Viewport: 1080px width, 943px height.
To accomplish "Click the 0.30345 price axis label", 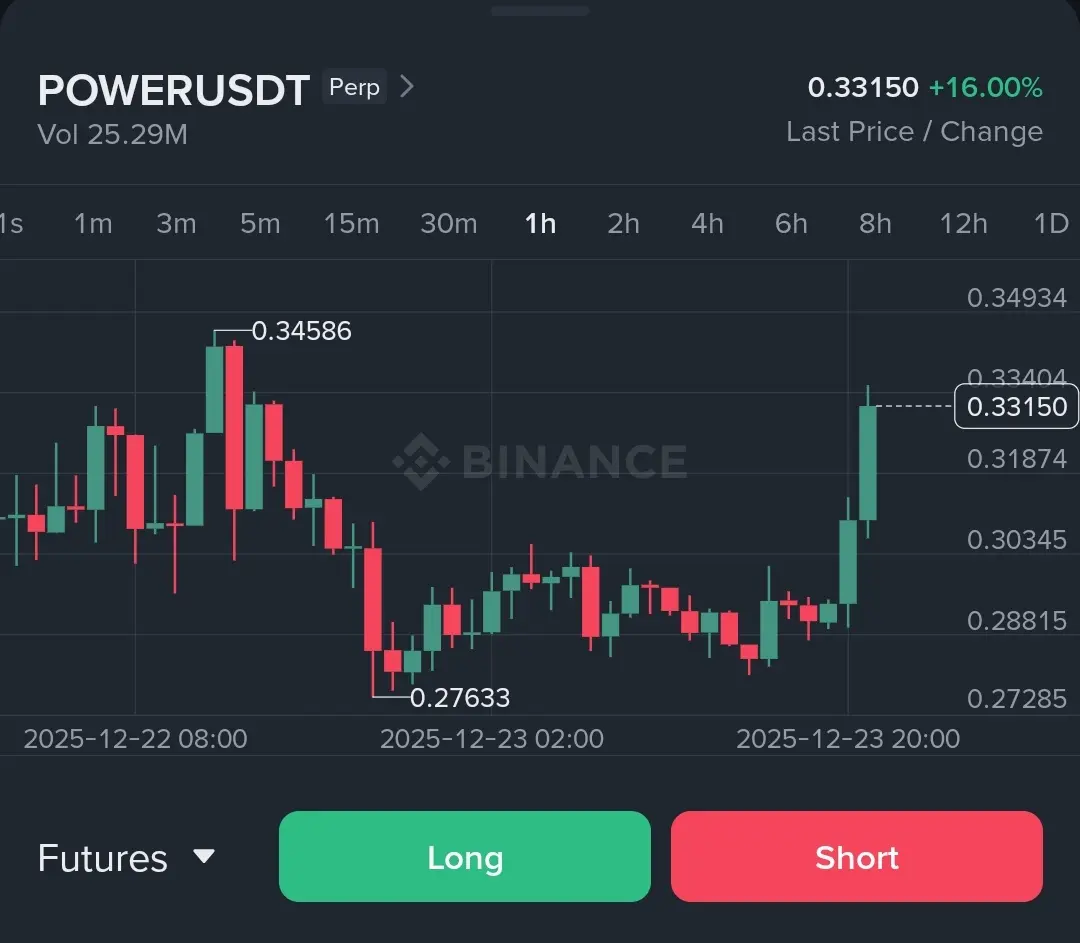I will [x=1017, y=539].
